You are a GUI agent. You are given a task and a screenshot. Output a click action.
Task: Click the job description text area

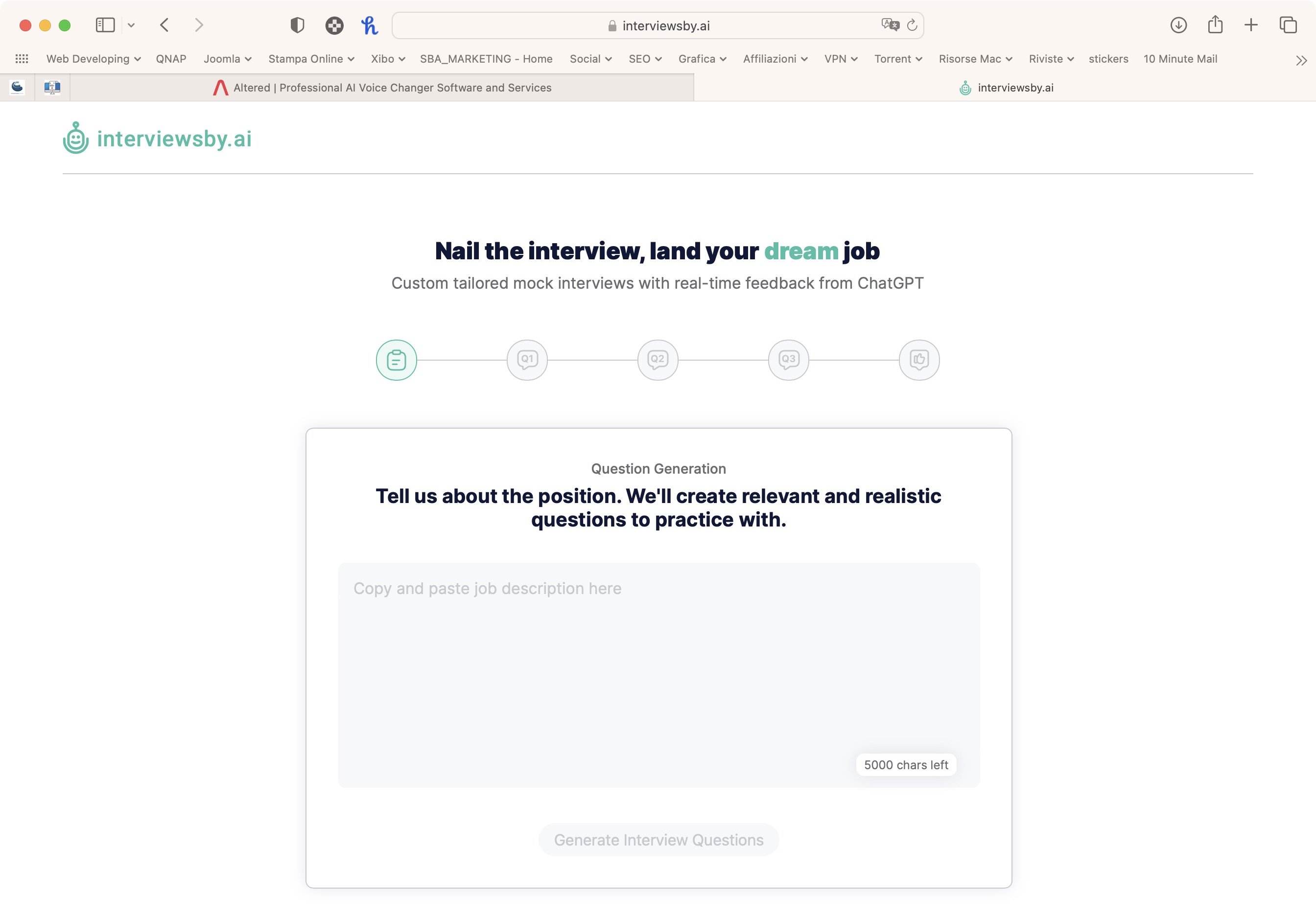(x=658, y=674)
